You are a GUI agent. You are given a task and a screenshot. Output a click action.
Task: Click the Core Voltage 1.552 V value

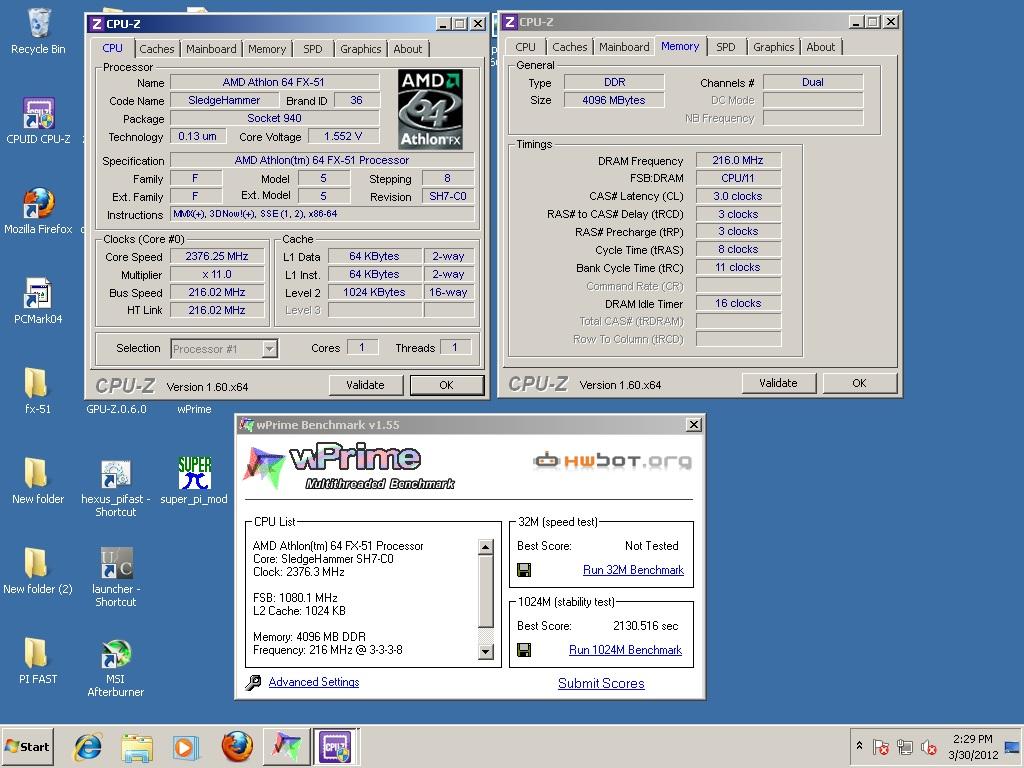(343, 136)
